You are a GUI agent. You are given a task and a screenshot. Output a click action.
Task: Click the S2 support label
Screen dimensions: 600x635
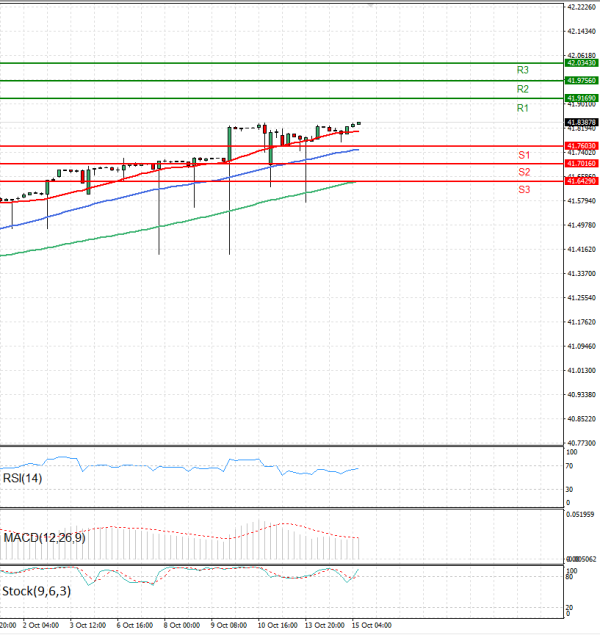[523, 172]
